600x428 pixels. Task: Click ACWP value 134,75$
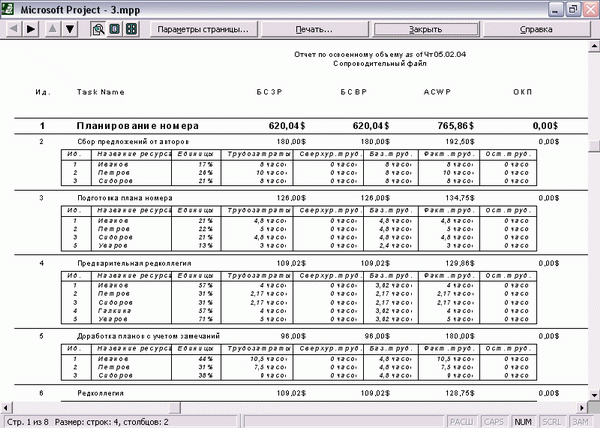(460, 198)
